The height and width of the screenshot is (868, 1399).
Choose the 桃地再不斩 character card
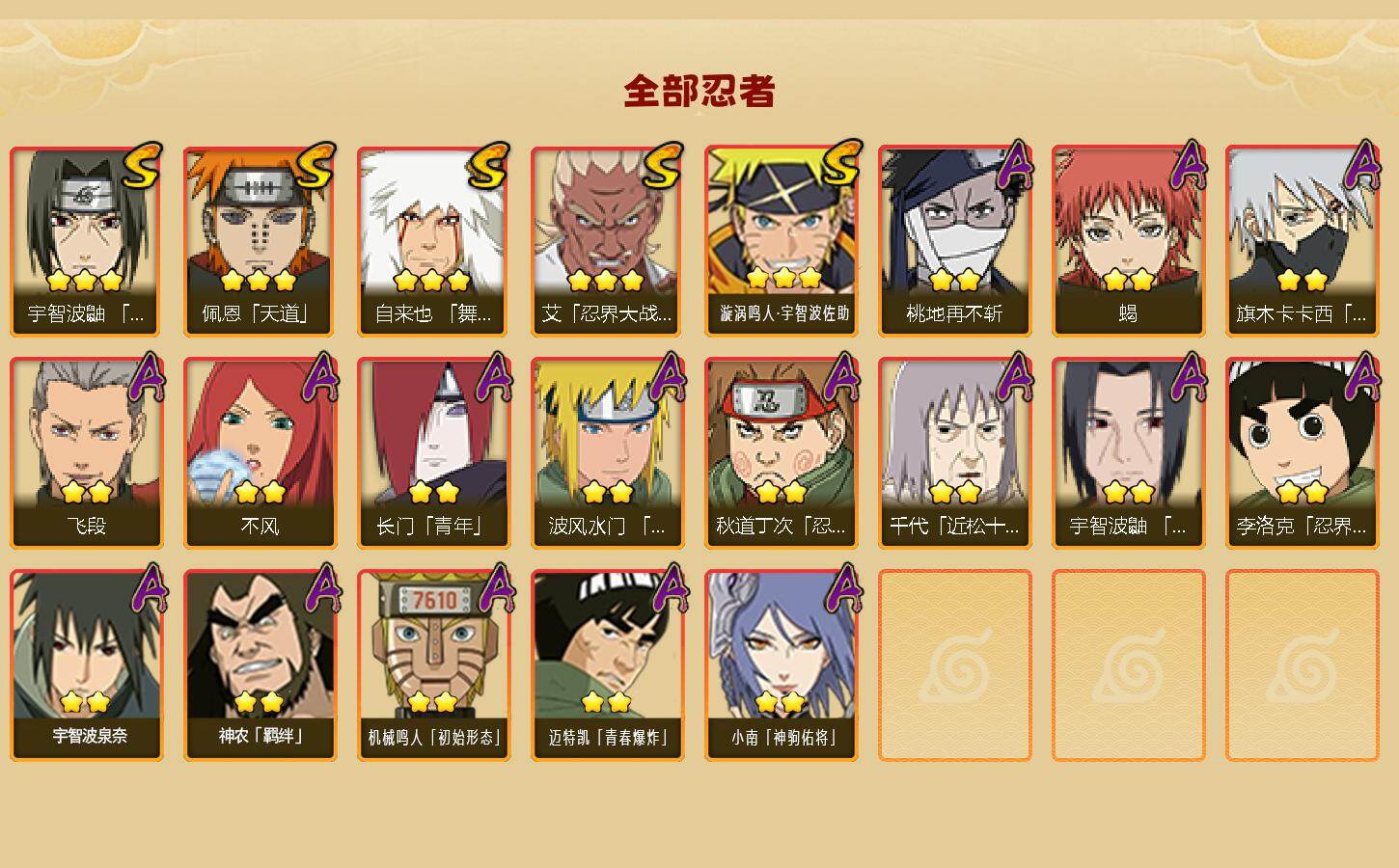[954, 241]
